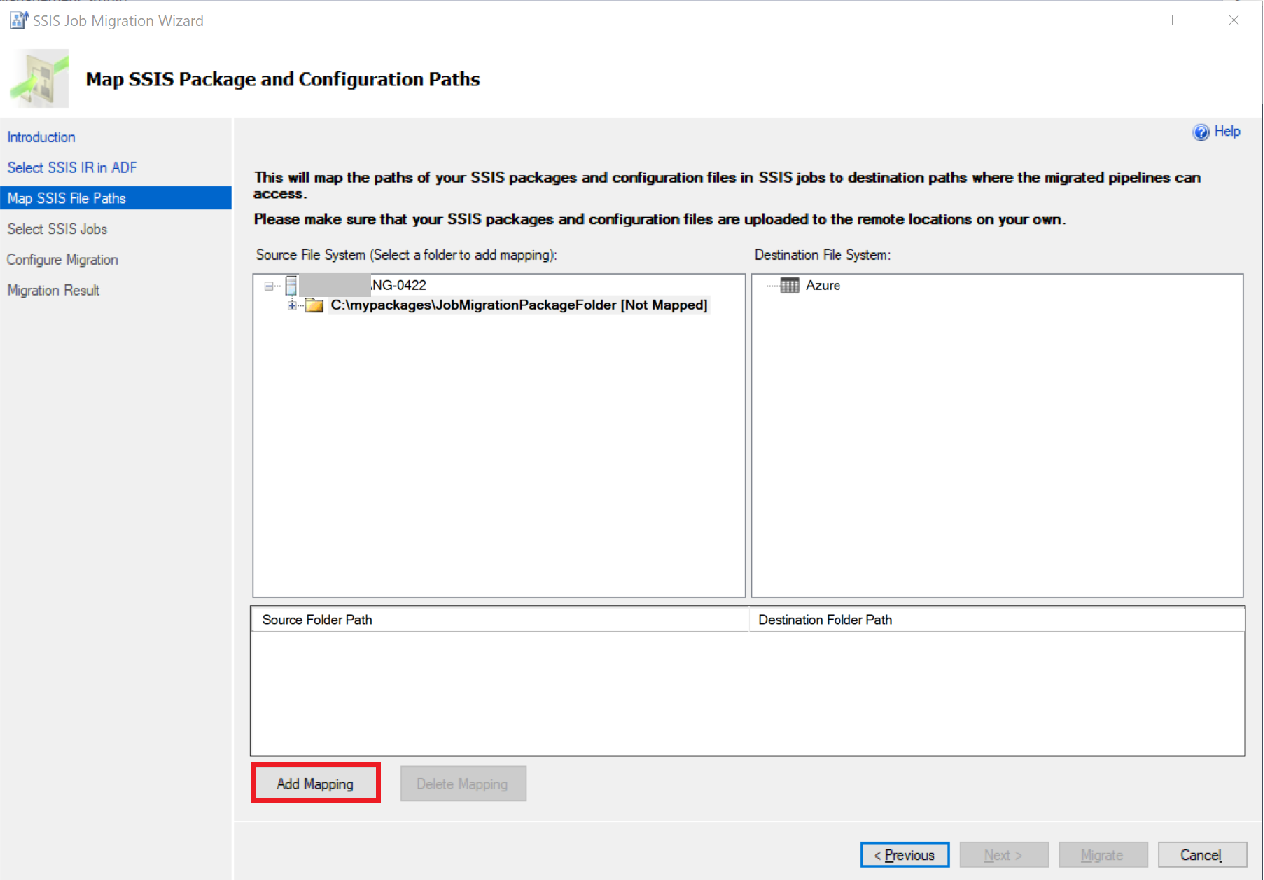
Task: Open the Introduction step in the sidebar
Action: click(x=41, y=136)
